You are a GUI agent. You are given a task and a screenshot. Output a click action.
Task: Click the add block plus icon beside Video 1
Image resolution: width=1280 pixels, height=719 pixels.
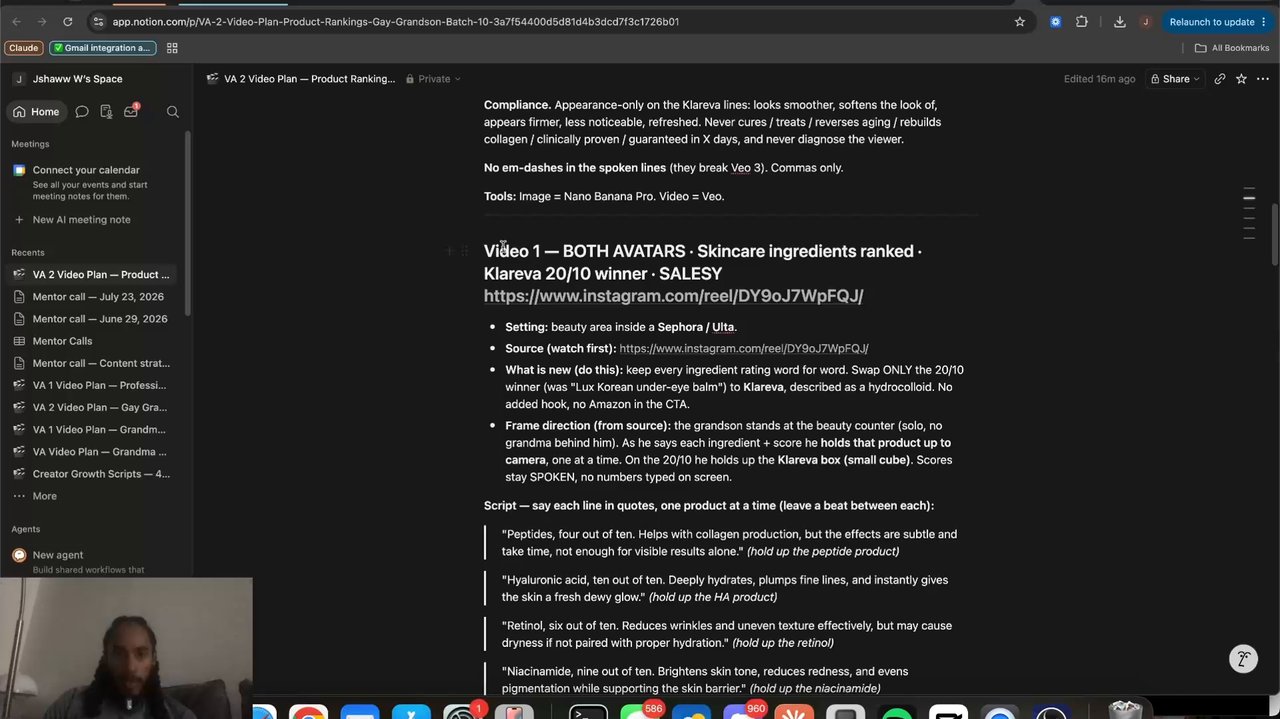pos(449,252)
